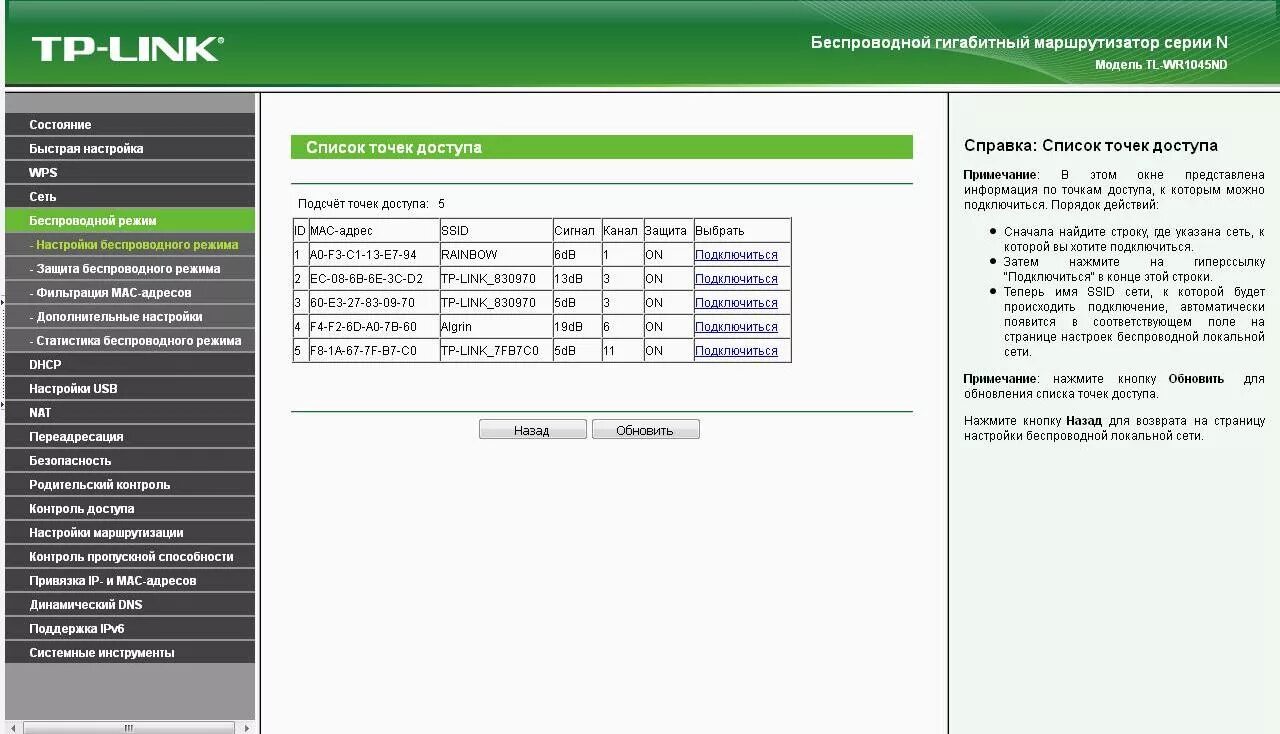Open Безопасность section
The height and width of the screenshot is (734, 1280).
[130, 460]
